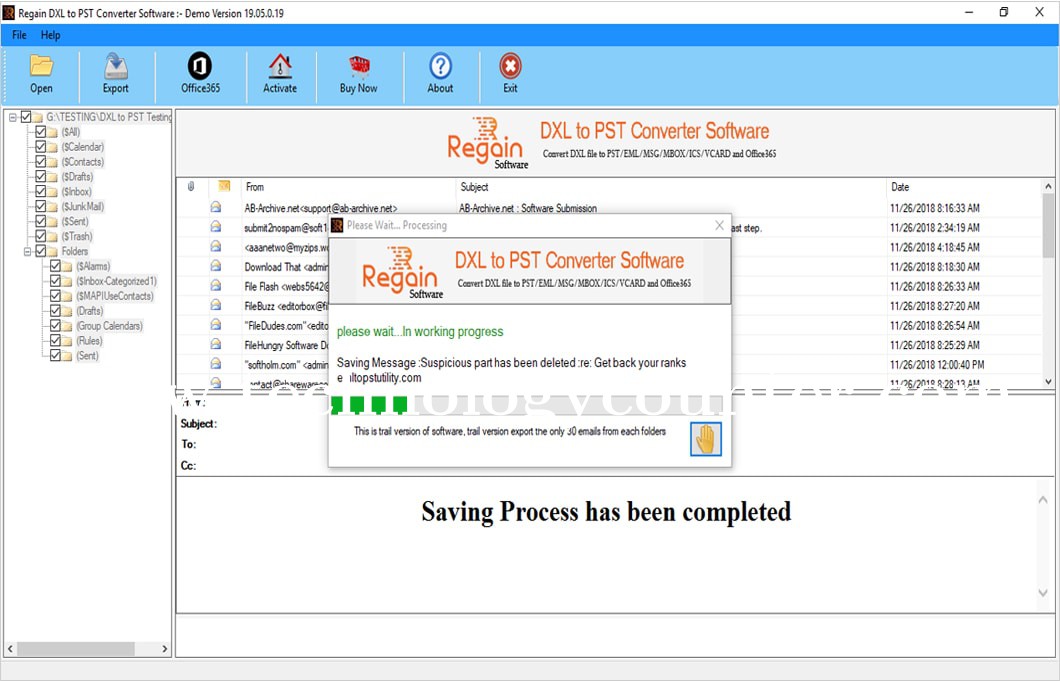The width and height of the screenshot is (1060, 681).
Task: Click mail icon for FileHungry Software row
Action: click(x=216, y=344)
